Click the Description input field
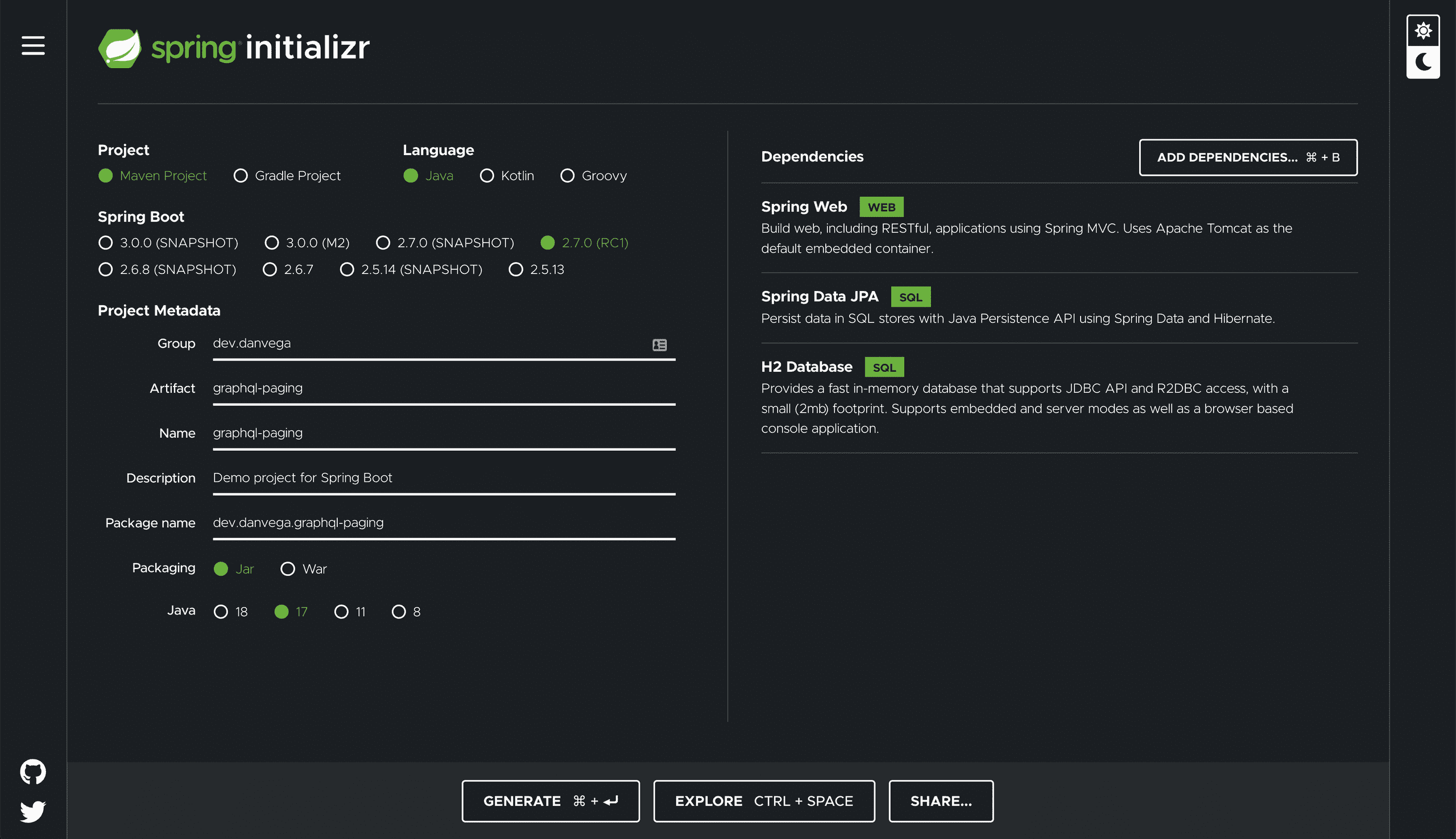The width and height of the screenshot is (1456, 839). (x=403, y=477)
